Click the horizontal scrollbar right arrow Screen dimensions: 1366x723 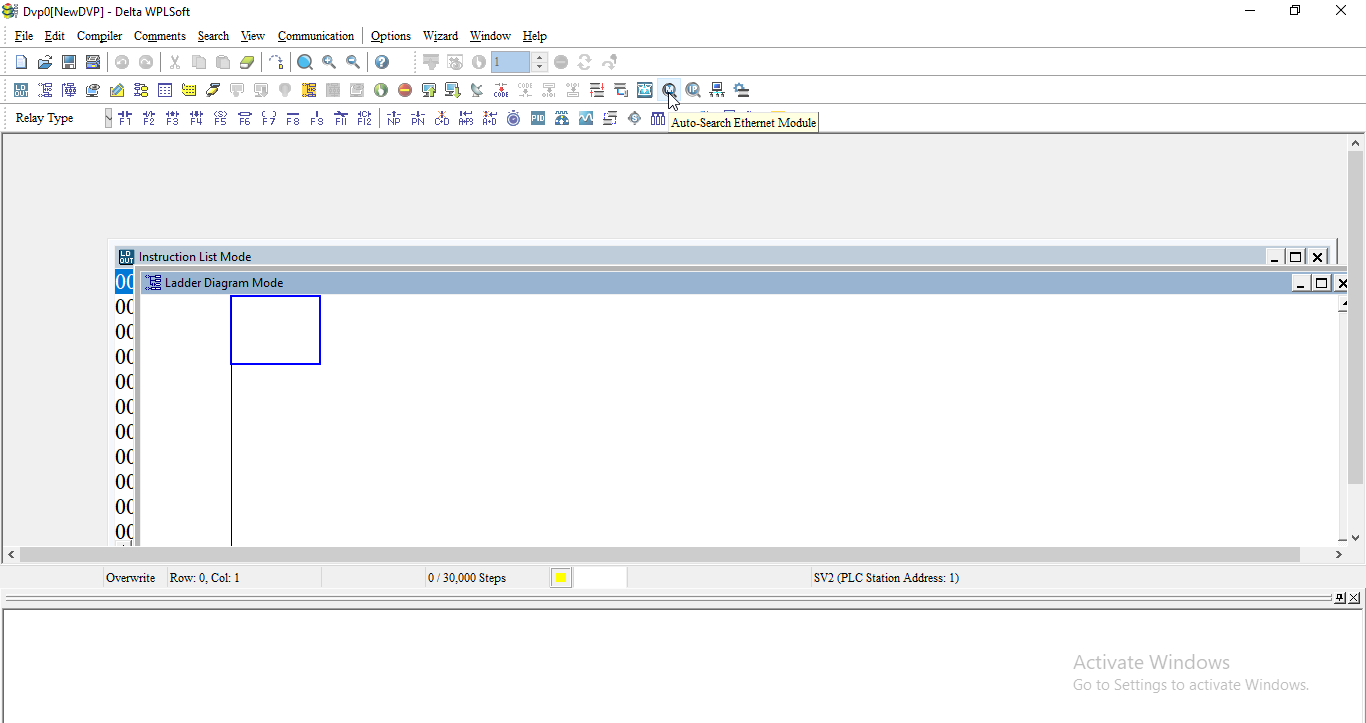point(1339,554)
